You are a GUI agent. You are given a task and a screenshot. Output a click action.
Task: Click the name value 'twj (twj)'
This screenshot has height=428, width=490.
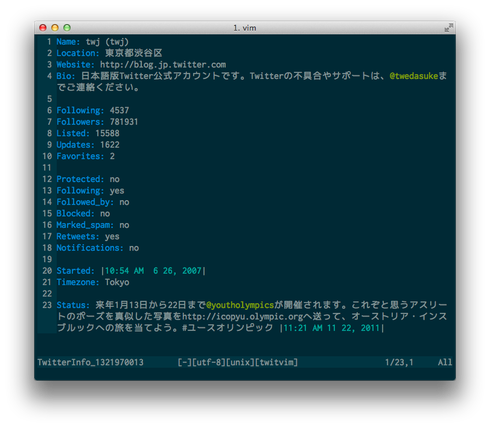[107, 42]
